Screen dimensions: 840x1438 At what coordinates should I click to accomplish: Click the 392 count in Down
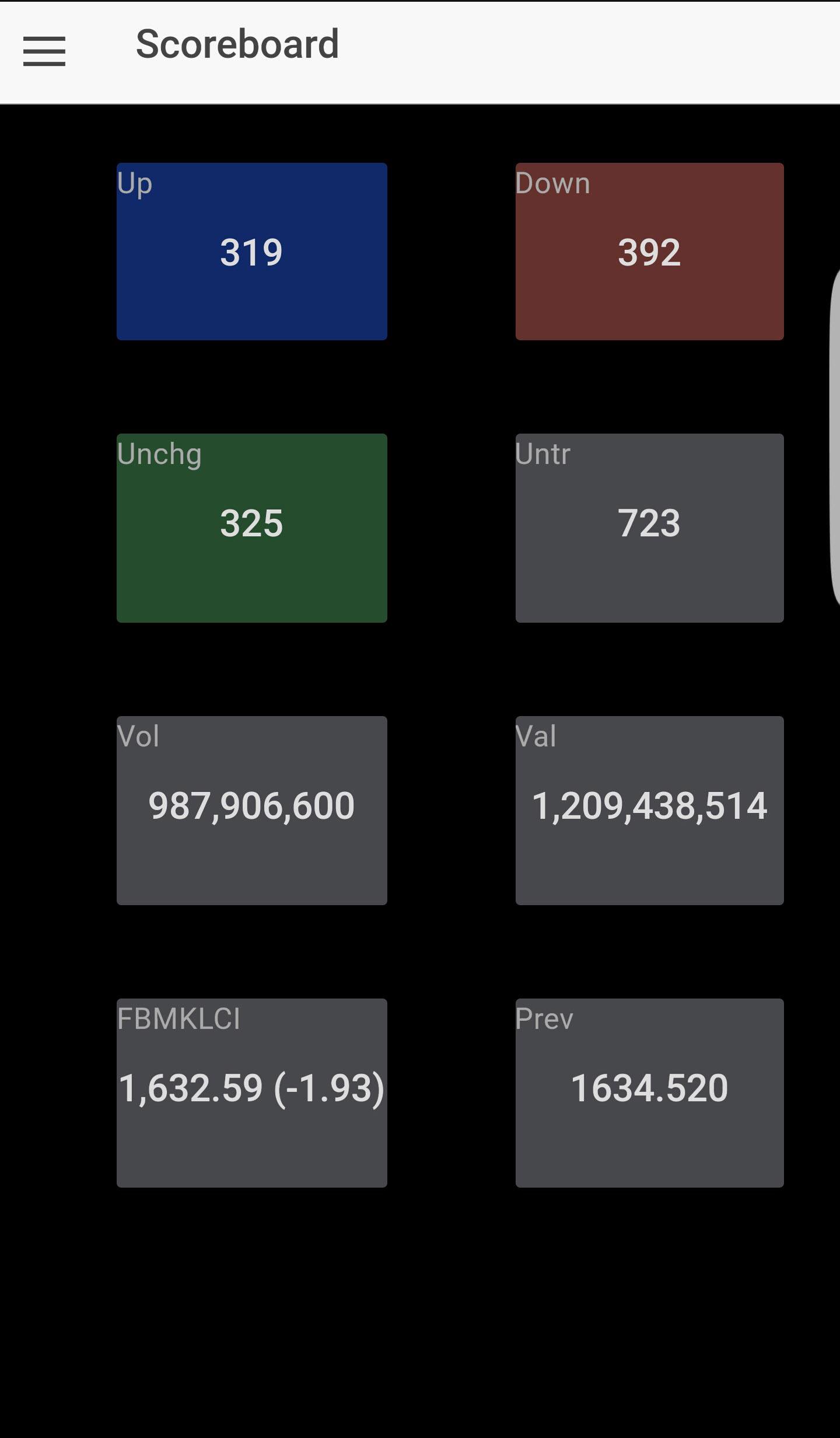(x=649, y=253)
